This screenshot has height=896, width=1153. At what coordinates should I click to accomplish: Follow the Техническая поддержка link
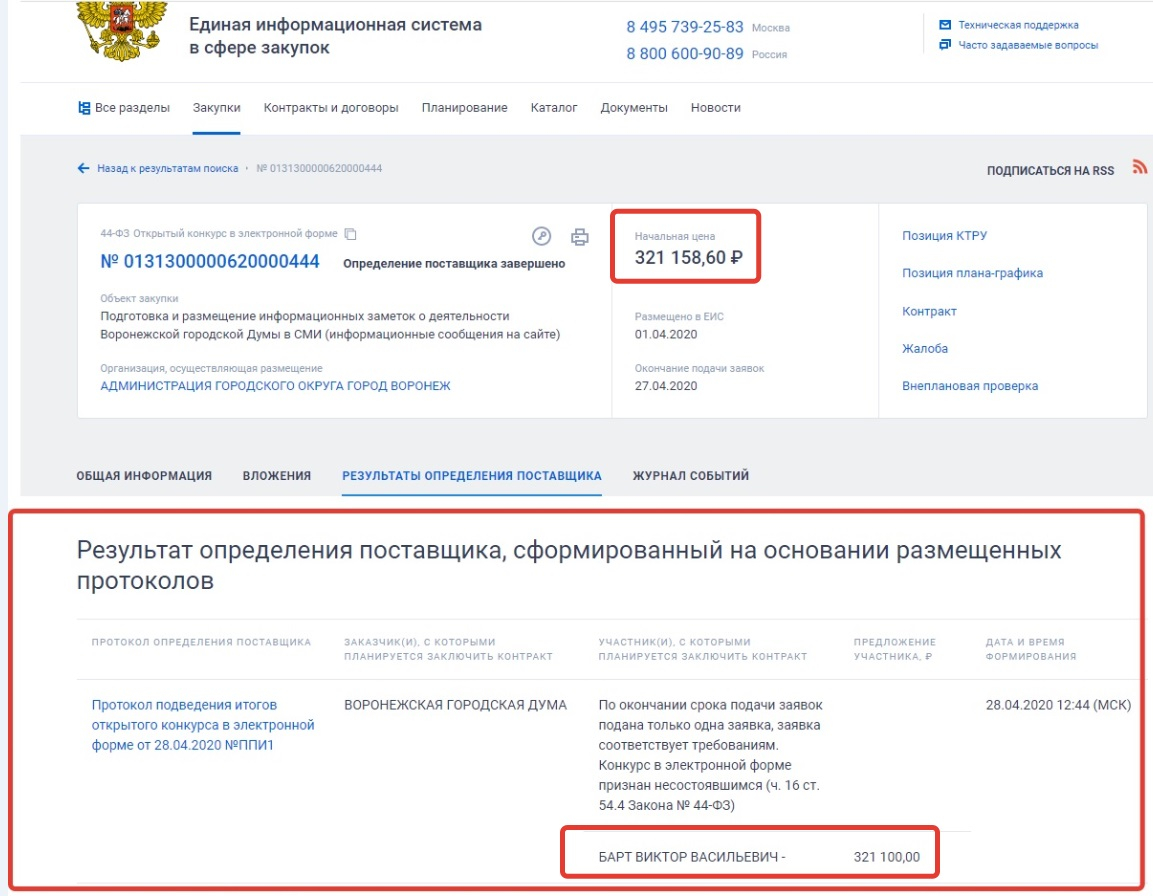click(x=1018, y=25)
